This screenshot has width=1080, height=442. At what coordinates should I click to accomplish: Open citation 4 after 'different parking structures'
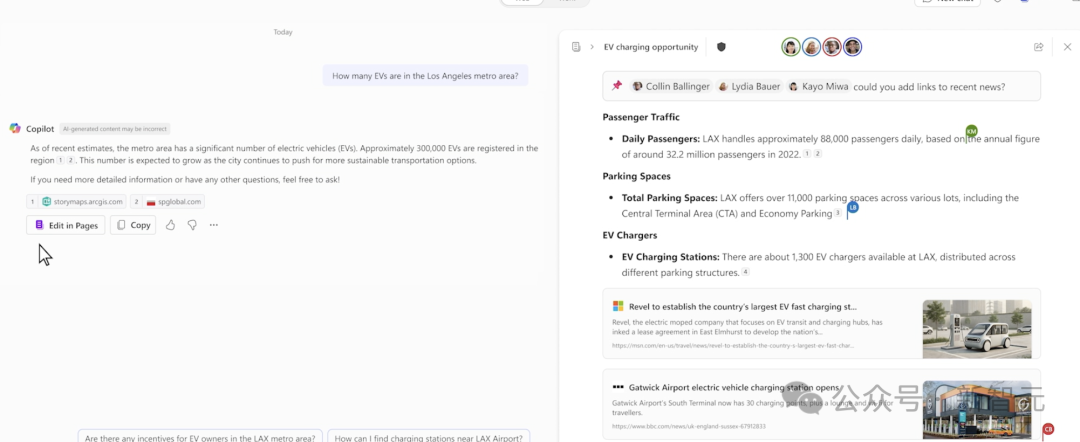[745, 273]
